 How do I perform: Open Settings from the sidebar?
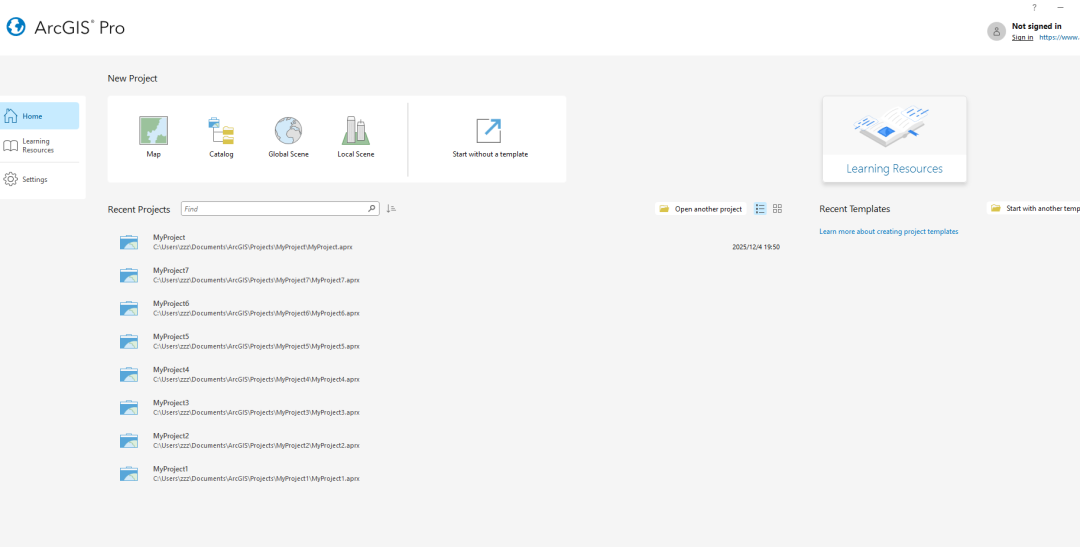click(x=40, y=180)
